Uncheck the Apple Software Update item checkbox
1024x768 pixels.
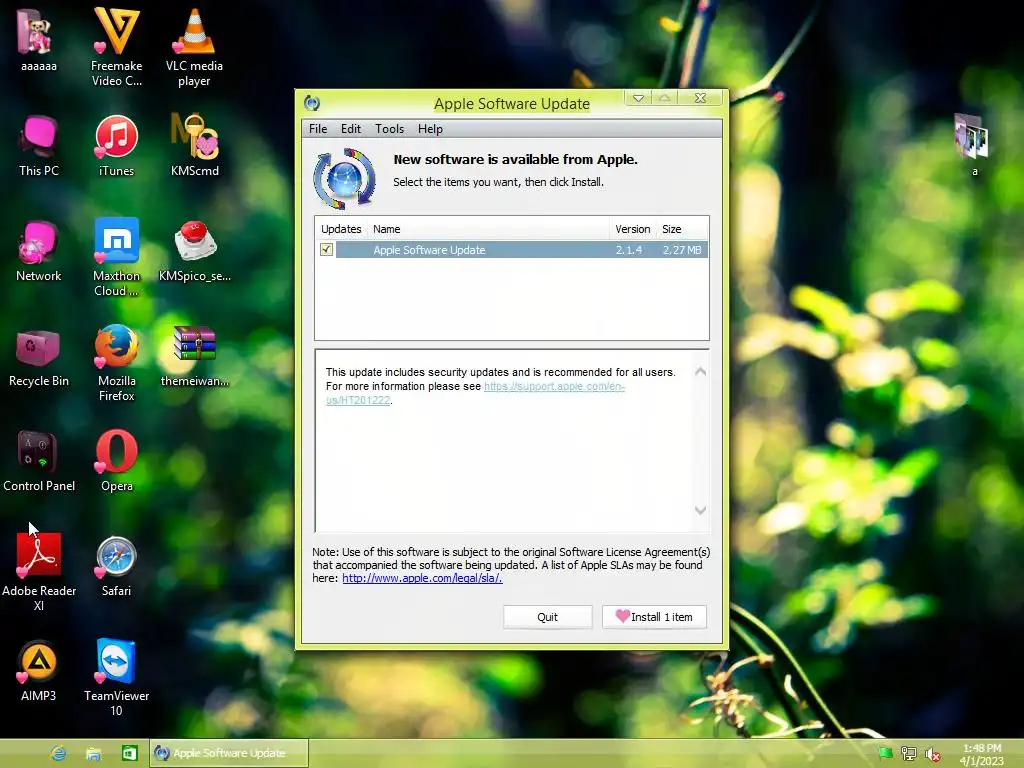327,249
